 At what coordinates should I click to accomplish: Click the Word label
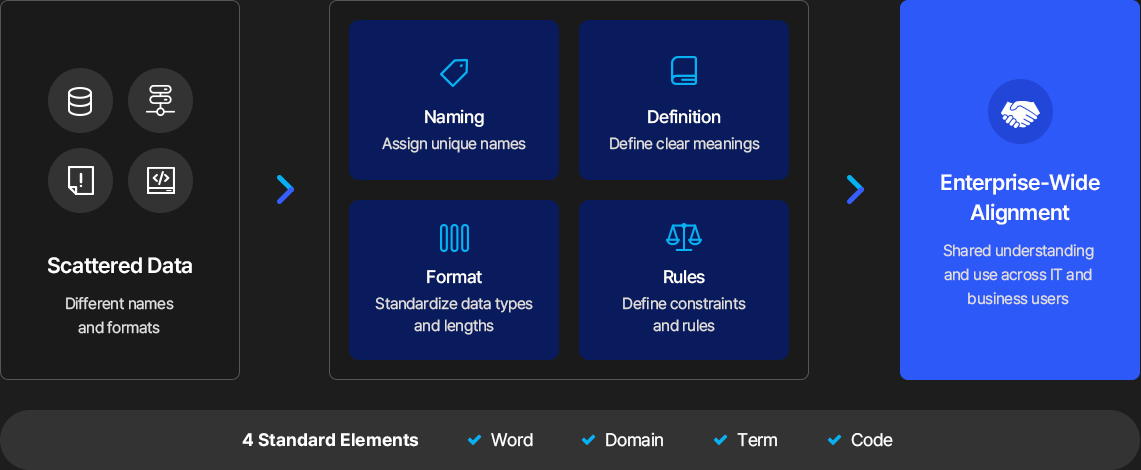point(512,440)
